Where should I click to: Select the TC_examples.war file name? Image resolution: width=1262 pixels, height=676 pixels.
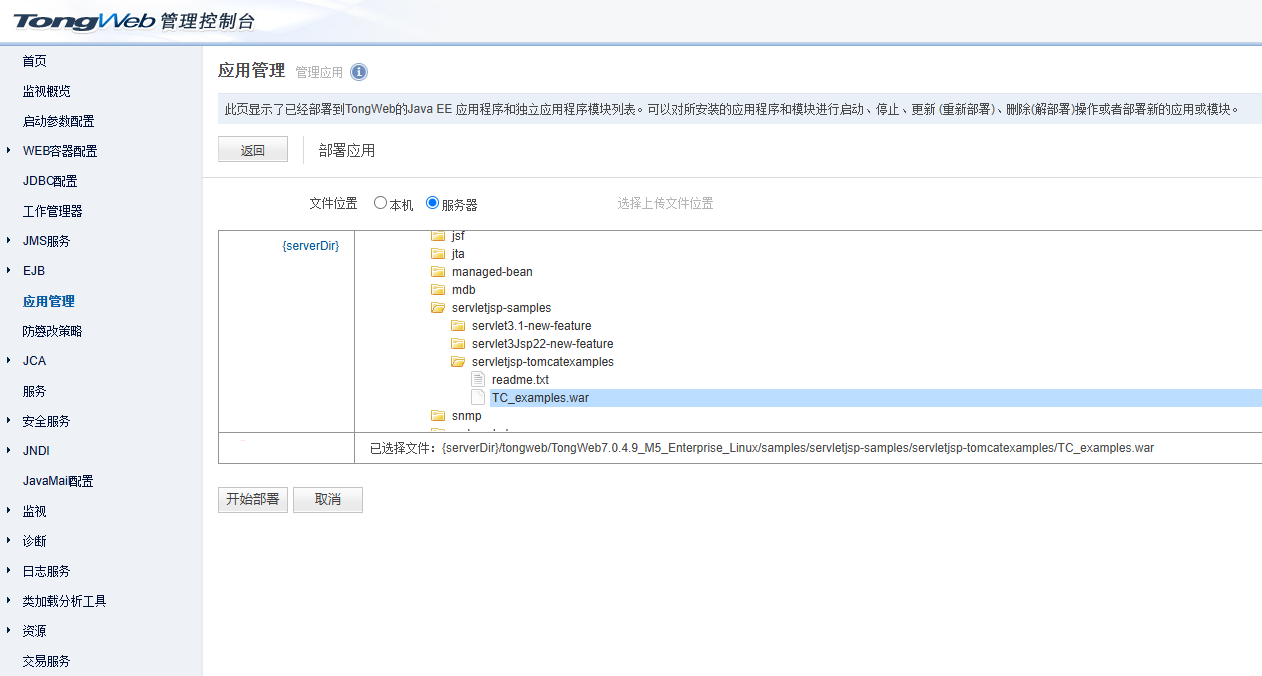540,398
